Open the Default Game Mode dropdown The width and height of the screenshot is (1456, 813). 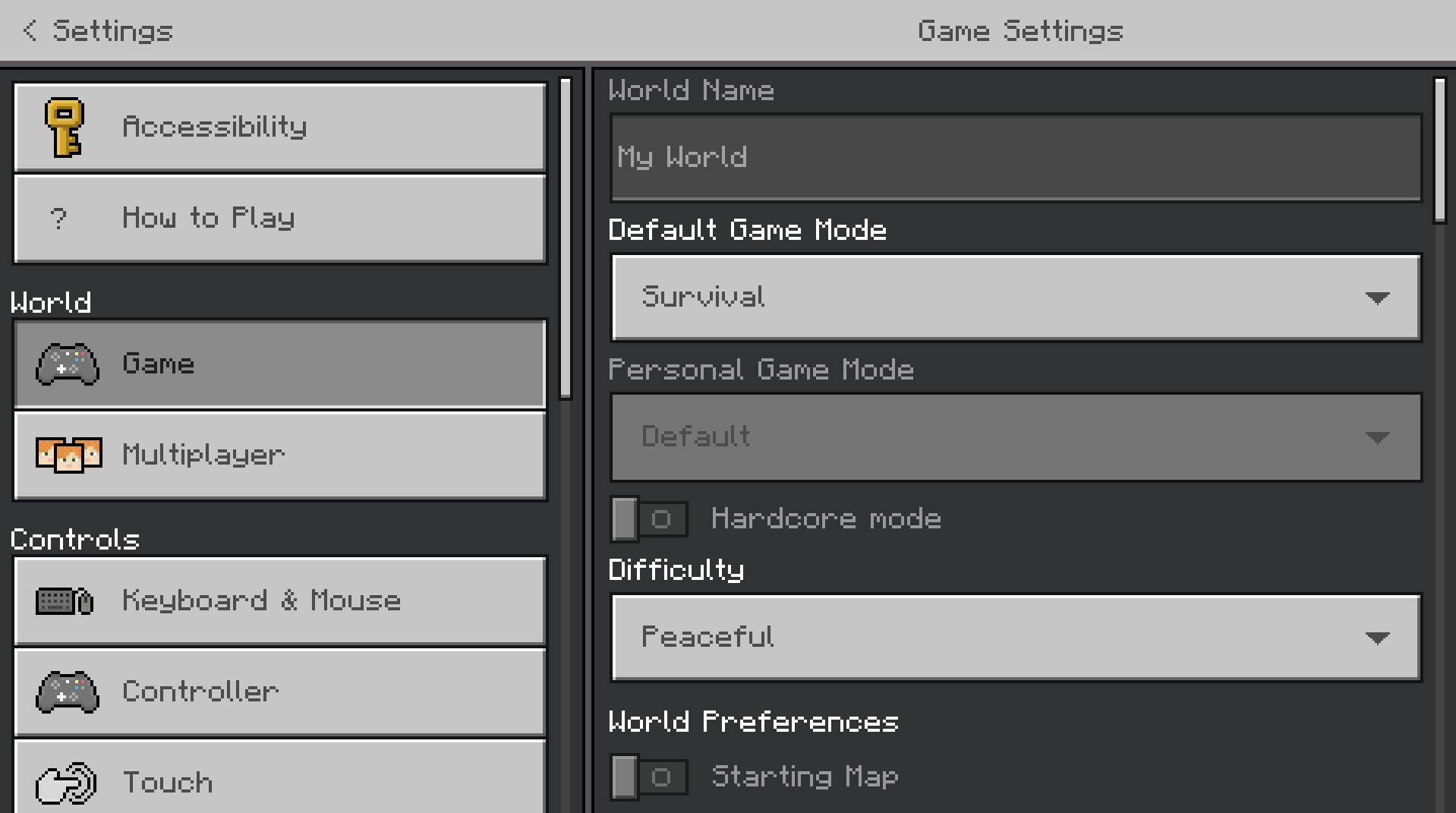point(1016,297)
